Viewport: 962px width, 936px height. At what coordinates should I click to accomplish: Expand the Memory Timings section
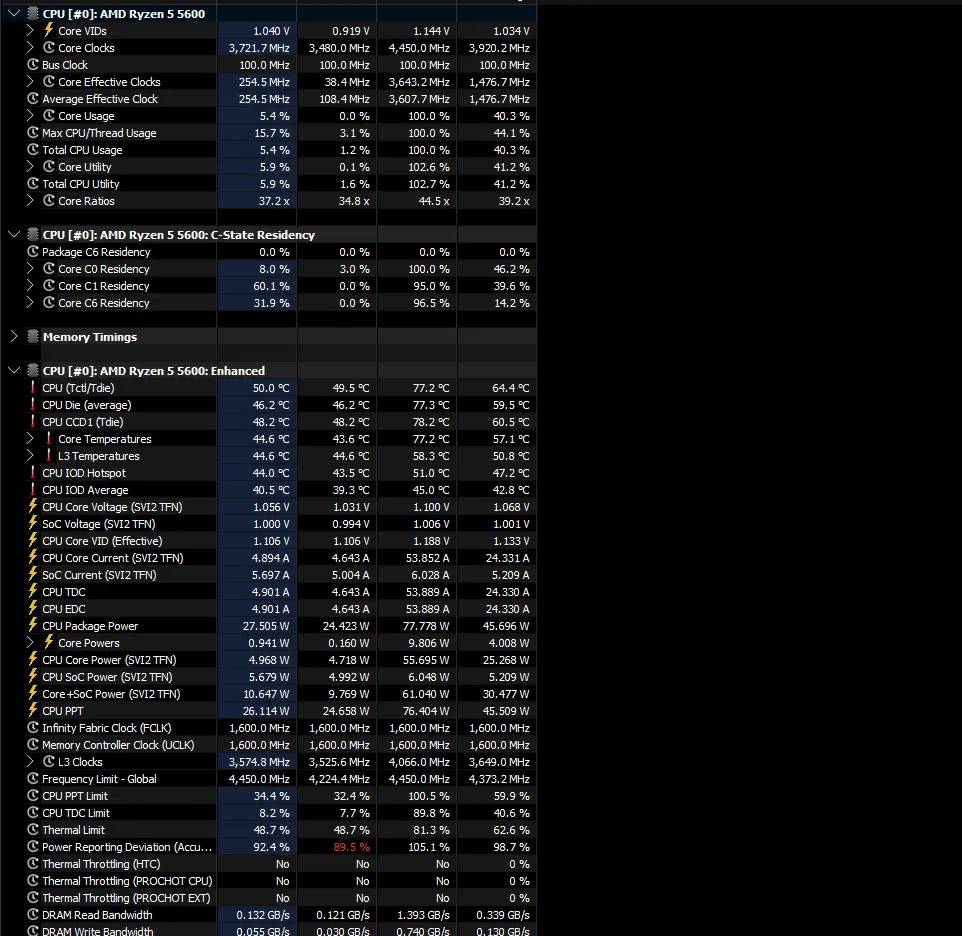14,336
